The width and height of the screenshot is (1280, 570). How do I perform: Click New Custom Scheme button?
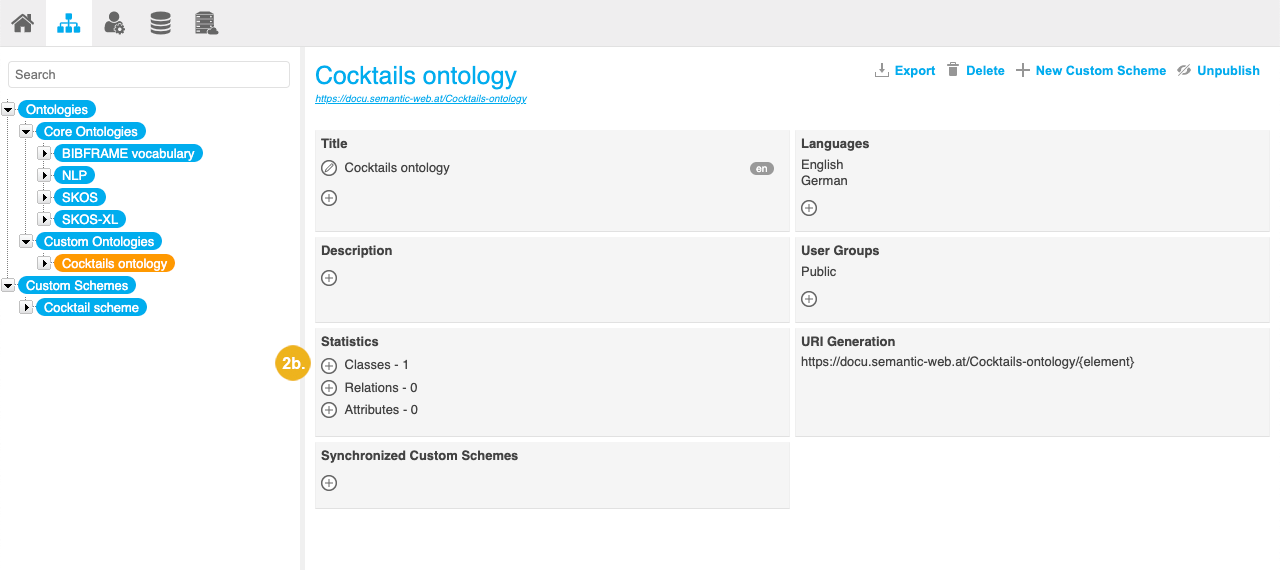coord(1091,71)
